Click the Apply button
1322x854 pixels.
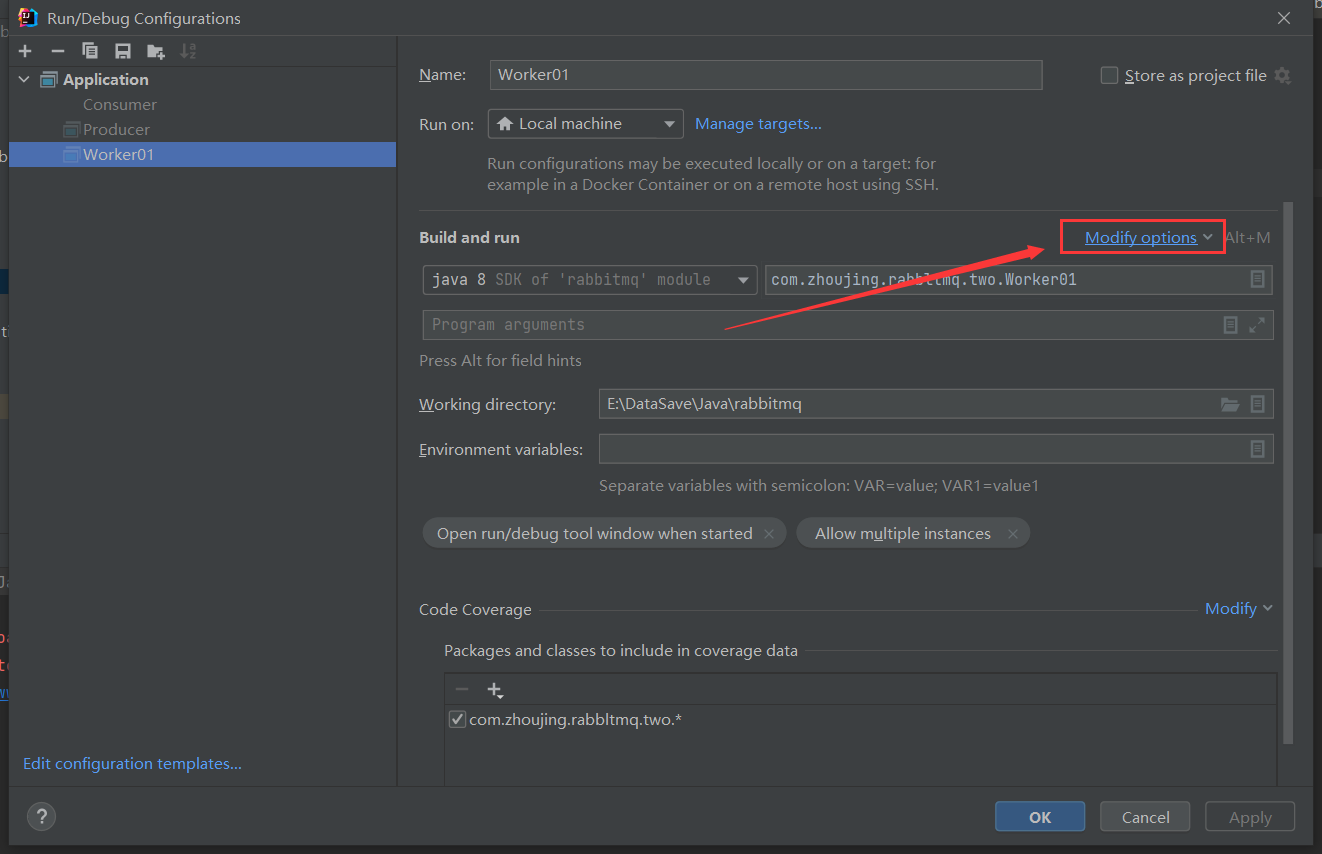pos(1250,817)
